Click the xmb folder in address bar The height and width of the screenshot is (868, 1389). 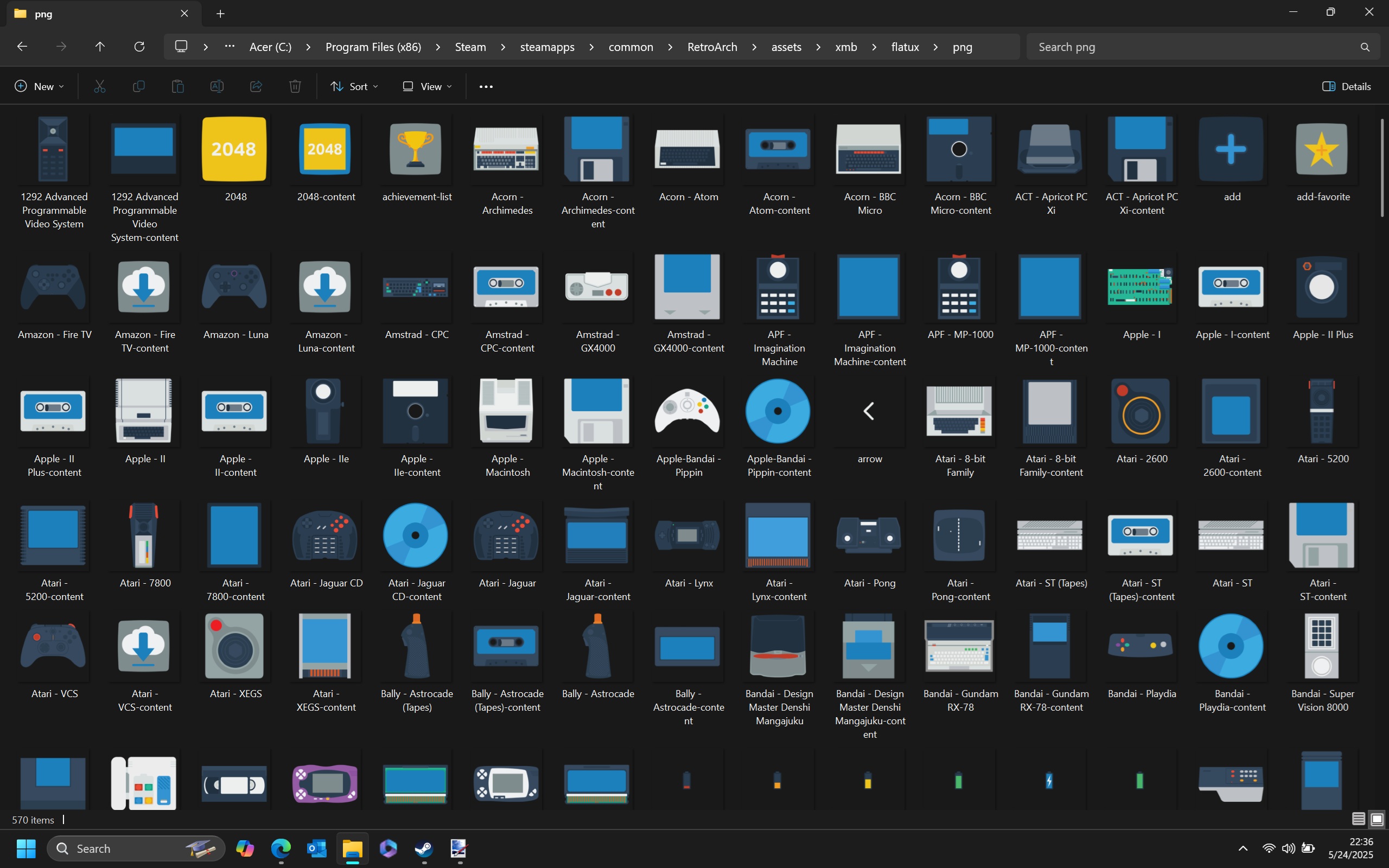[x=845, y=47]
